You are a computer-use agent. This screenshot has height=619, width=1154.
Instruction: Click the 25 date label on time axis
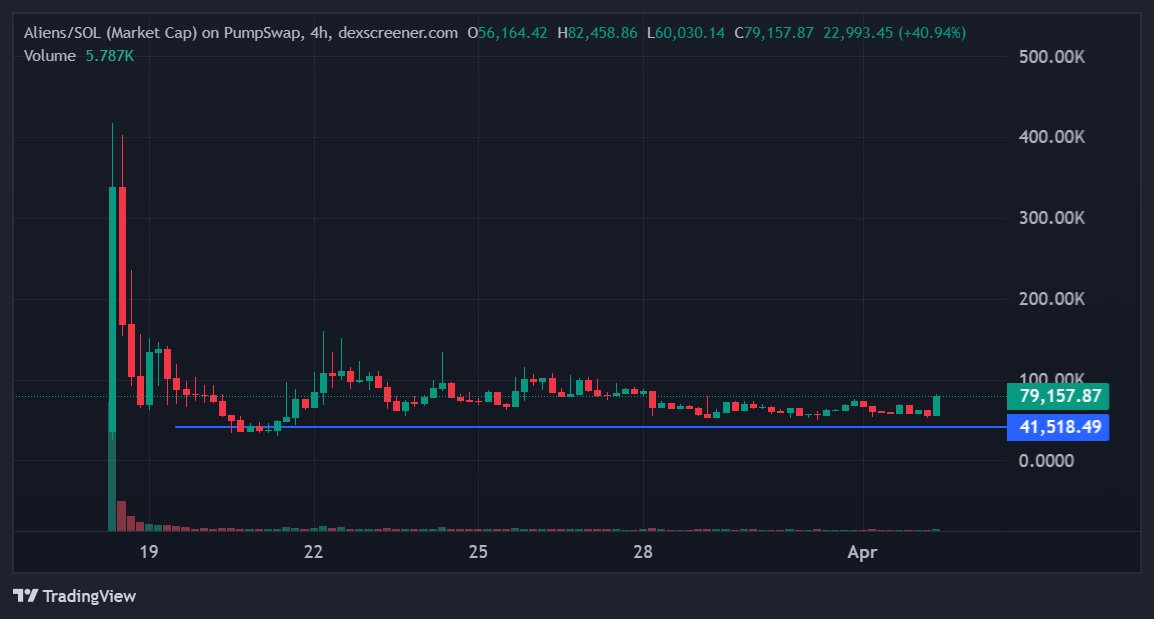coord(478,552)
